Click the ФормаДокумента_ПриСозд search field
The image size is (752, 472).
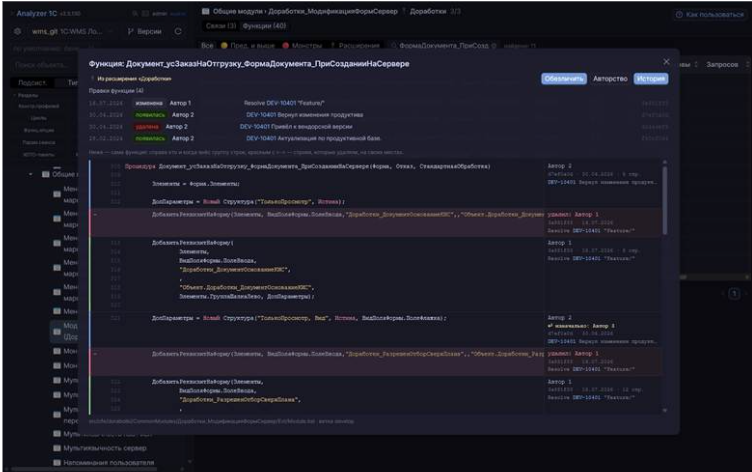coord(443,46)
